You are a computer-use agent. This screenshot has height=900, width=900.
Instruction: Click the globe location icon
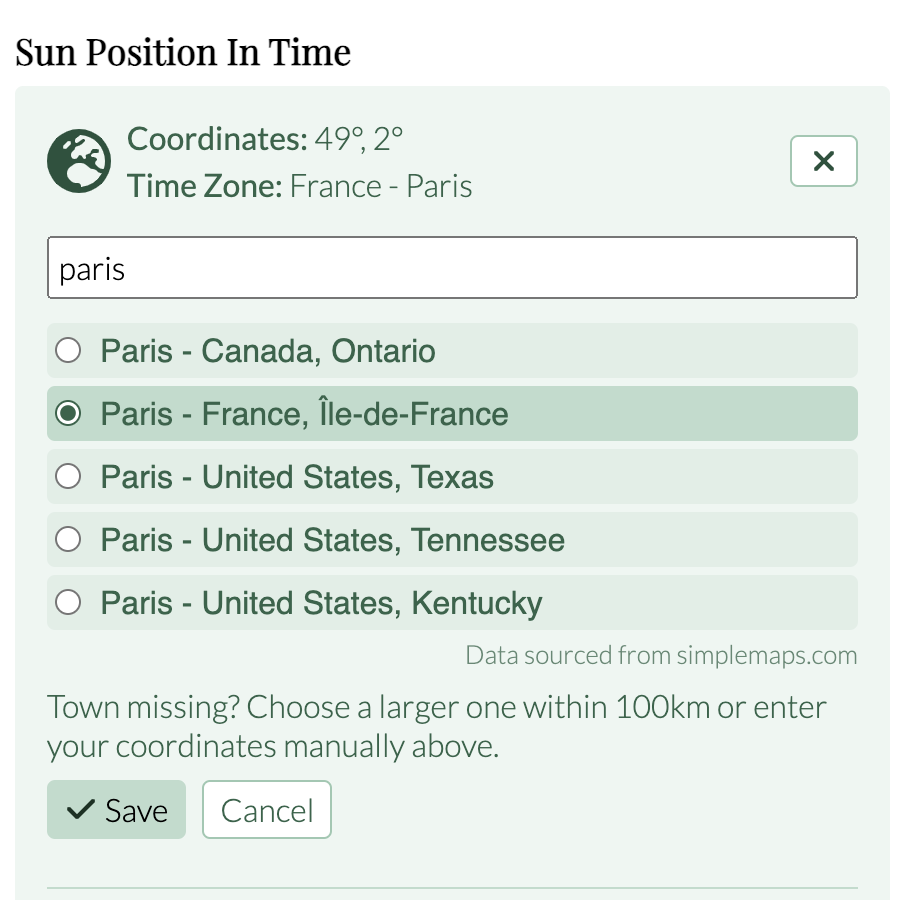coord(79,161)
